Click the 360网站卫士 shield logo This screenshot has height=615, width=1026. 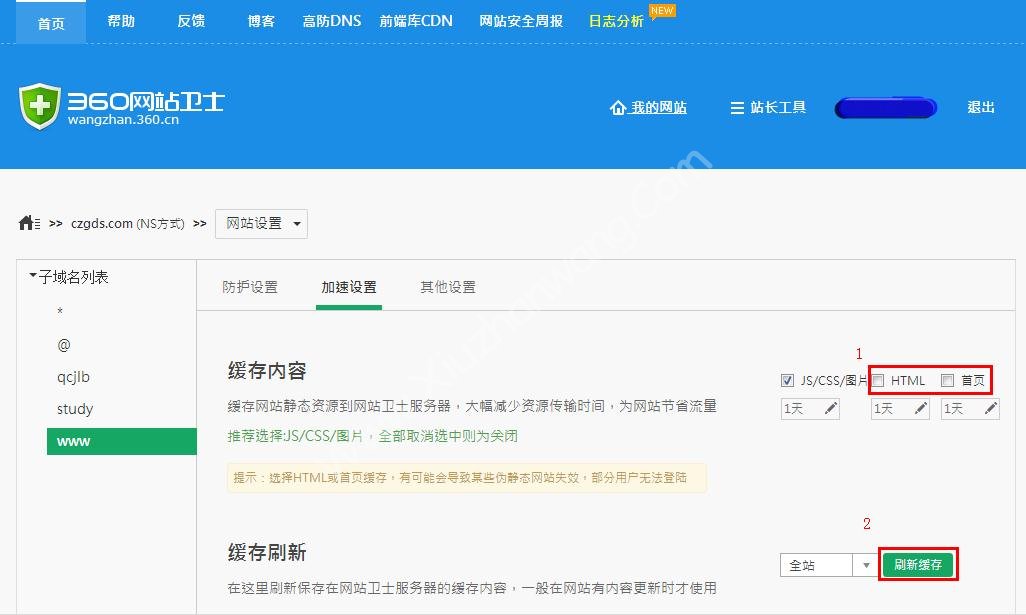pyautogui.click(x=38, y=104)
